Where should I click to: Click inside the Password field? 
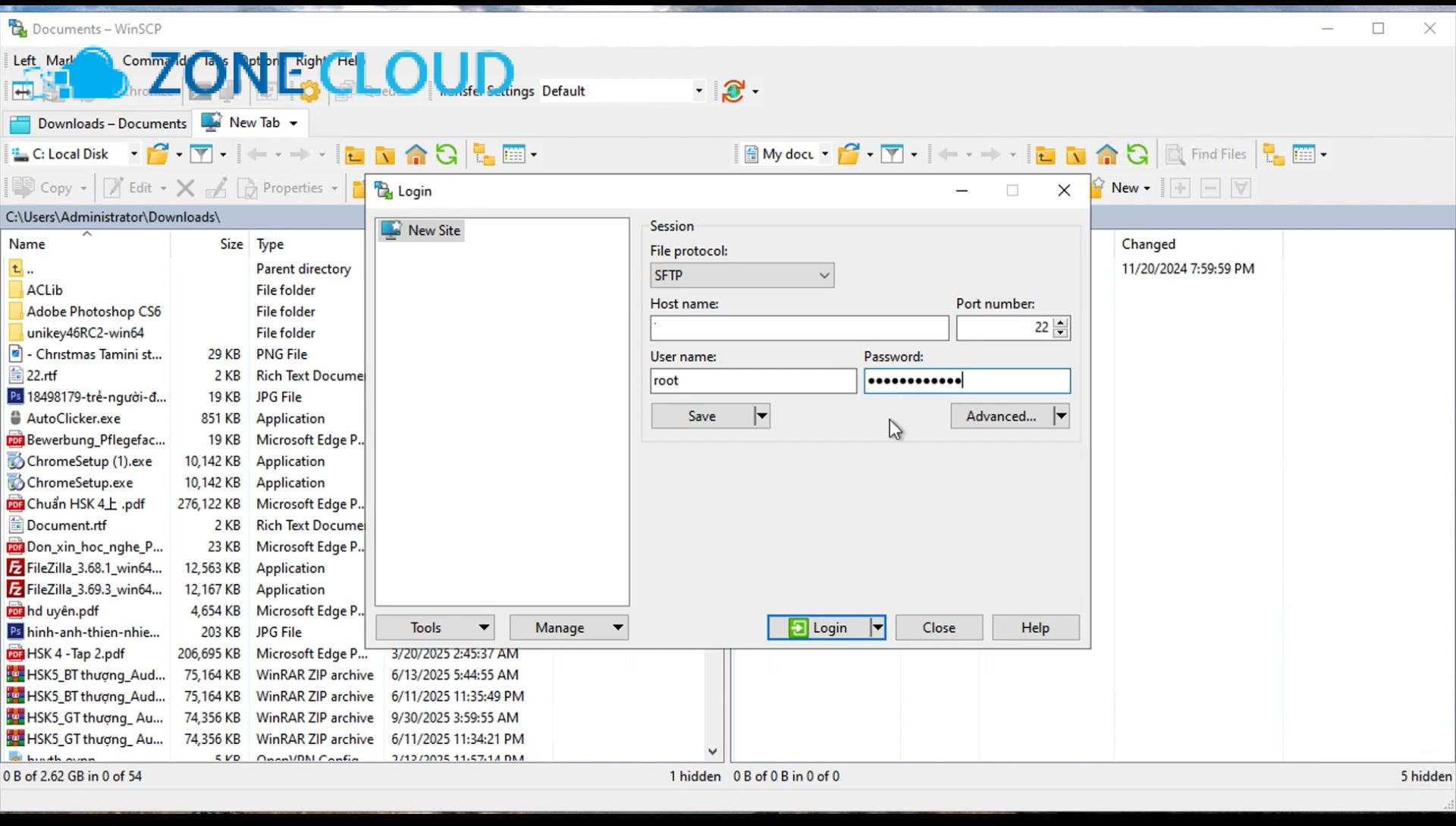coord(967,380)
